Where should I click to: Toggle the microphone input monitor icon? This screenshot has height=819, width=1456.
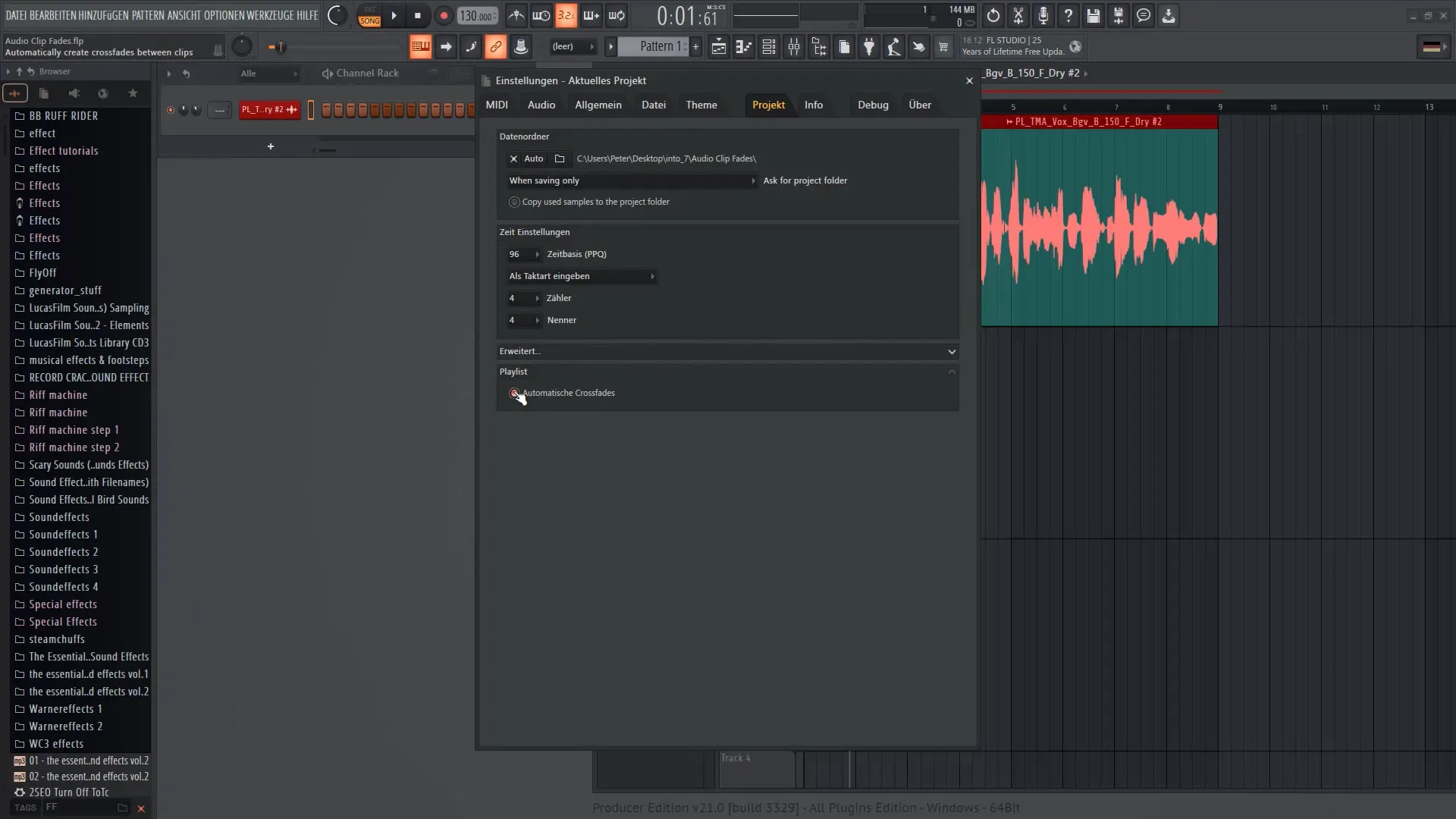(1043, 15)
